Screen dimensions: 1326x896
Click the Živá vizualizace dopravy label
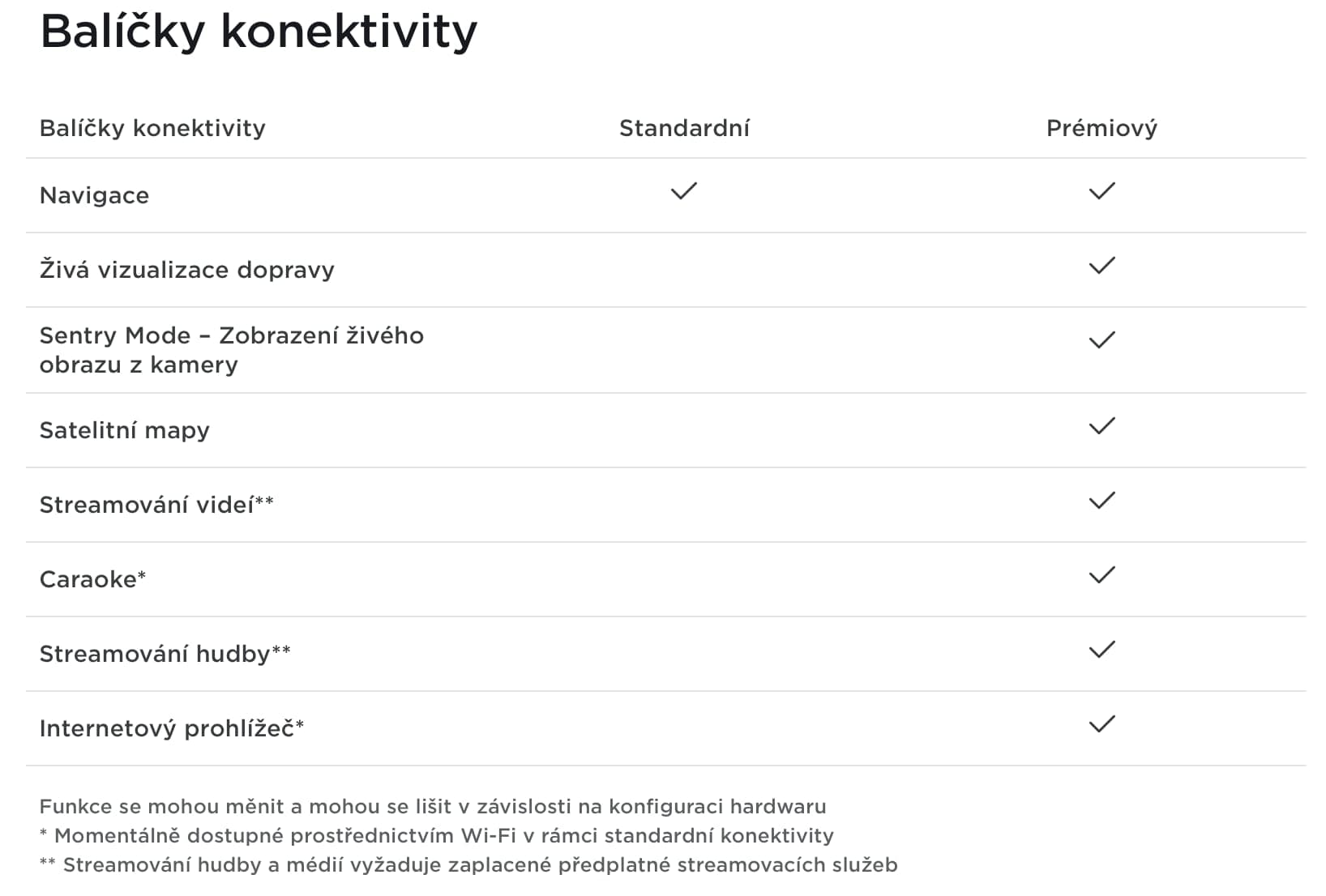[x=186, y=270]
